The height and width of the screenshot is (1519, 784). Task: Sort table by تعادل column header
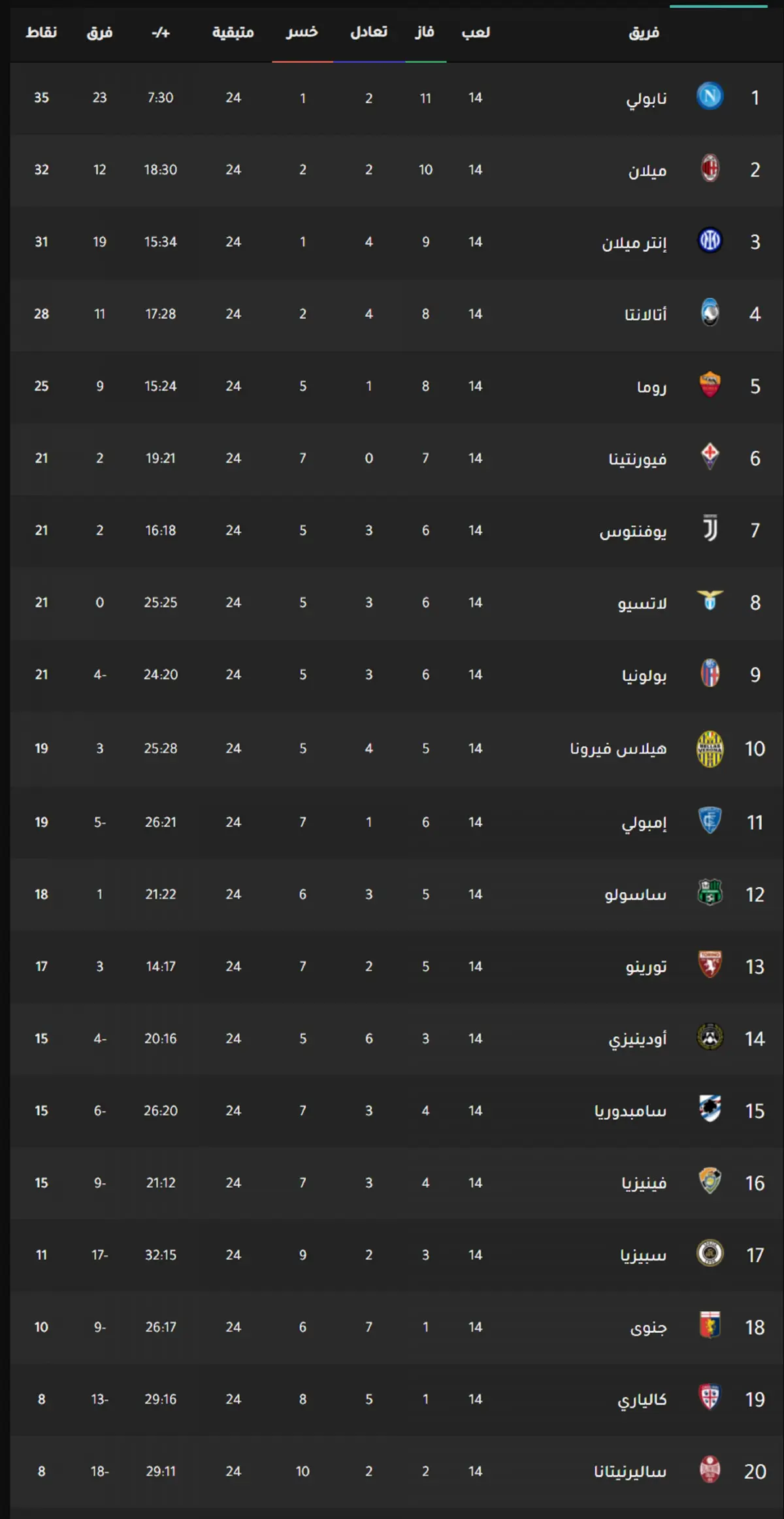[369, 32]
